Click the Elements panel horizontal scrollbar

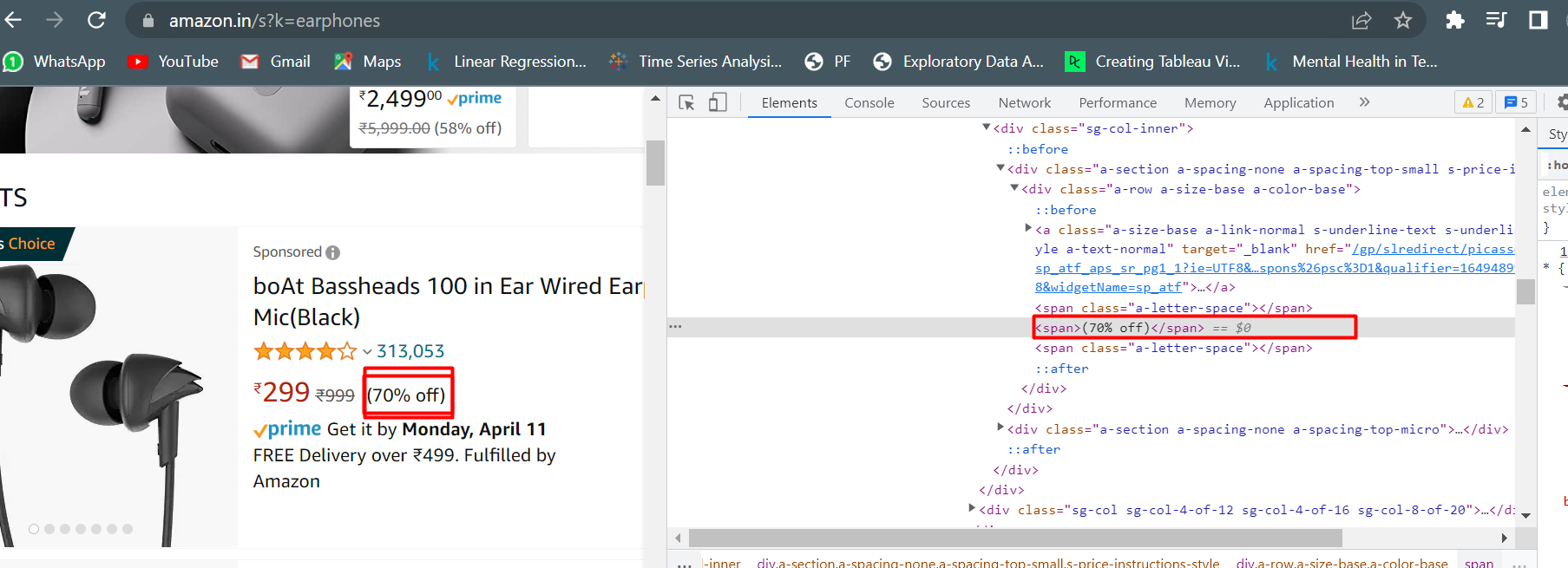click(x=1015, y=539)
